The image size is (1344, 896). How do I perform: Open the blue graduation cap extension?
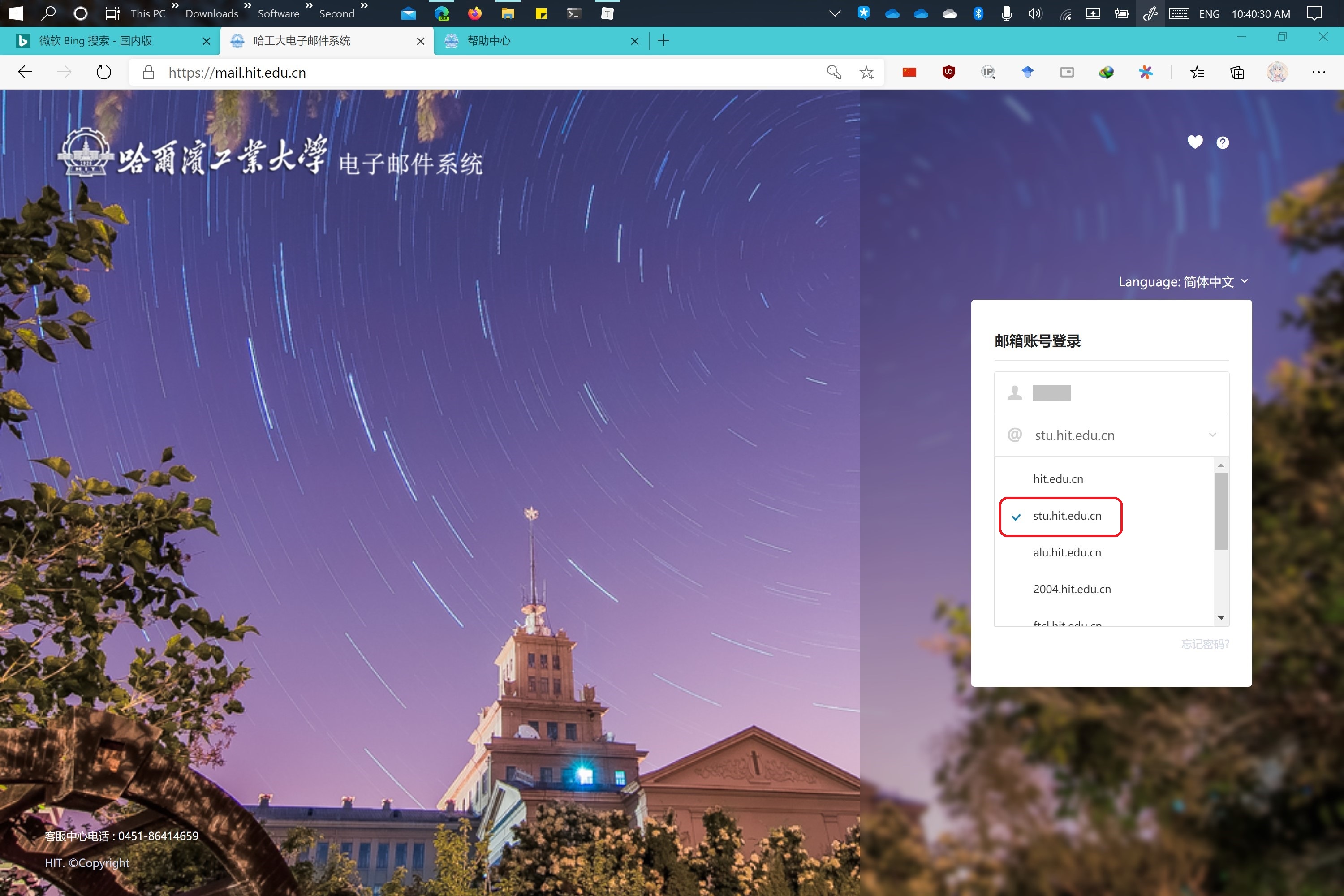point(1027,72)
